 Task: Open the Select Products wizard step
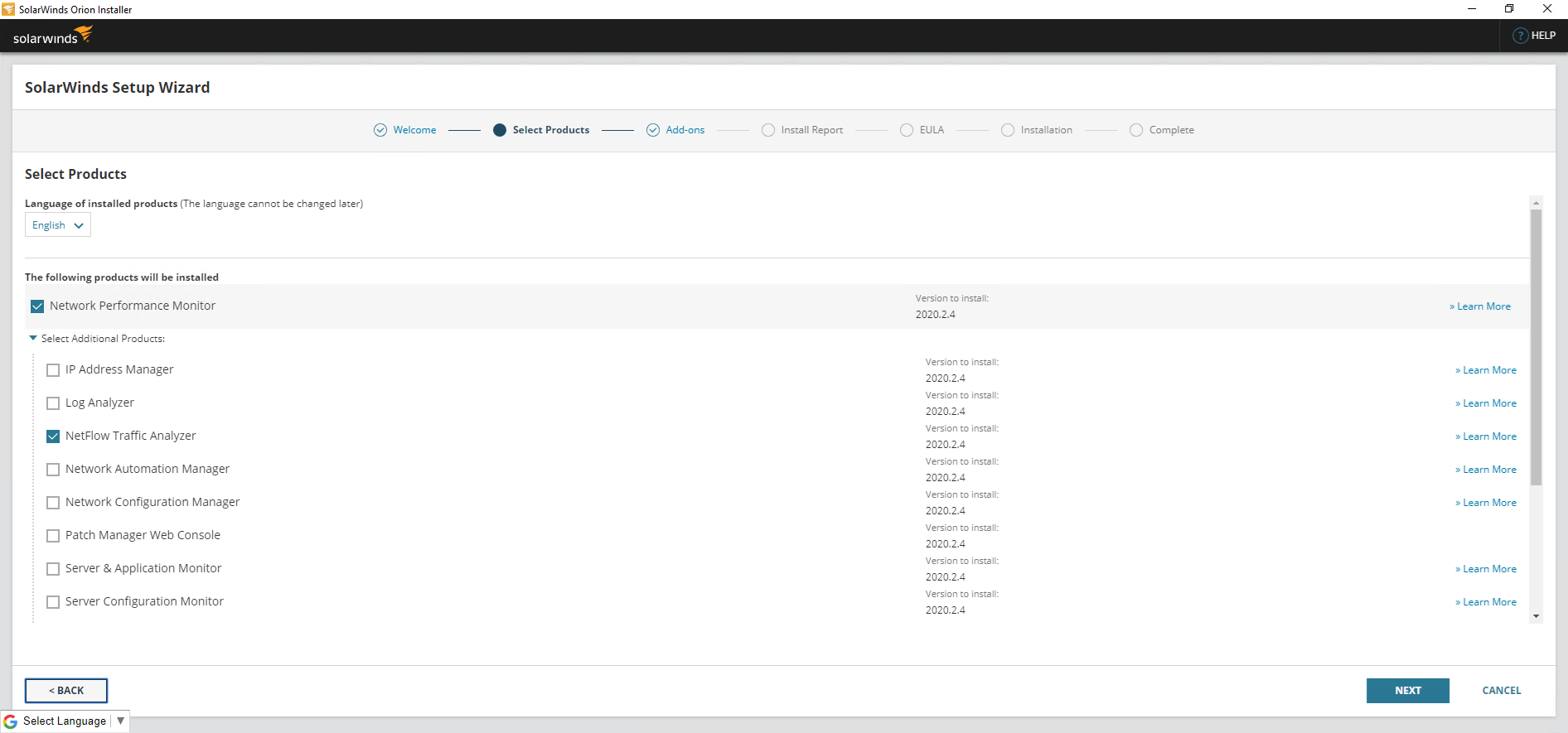click(551, 130)
